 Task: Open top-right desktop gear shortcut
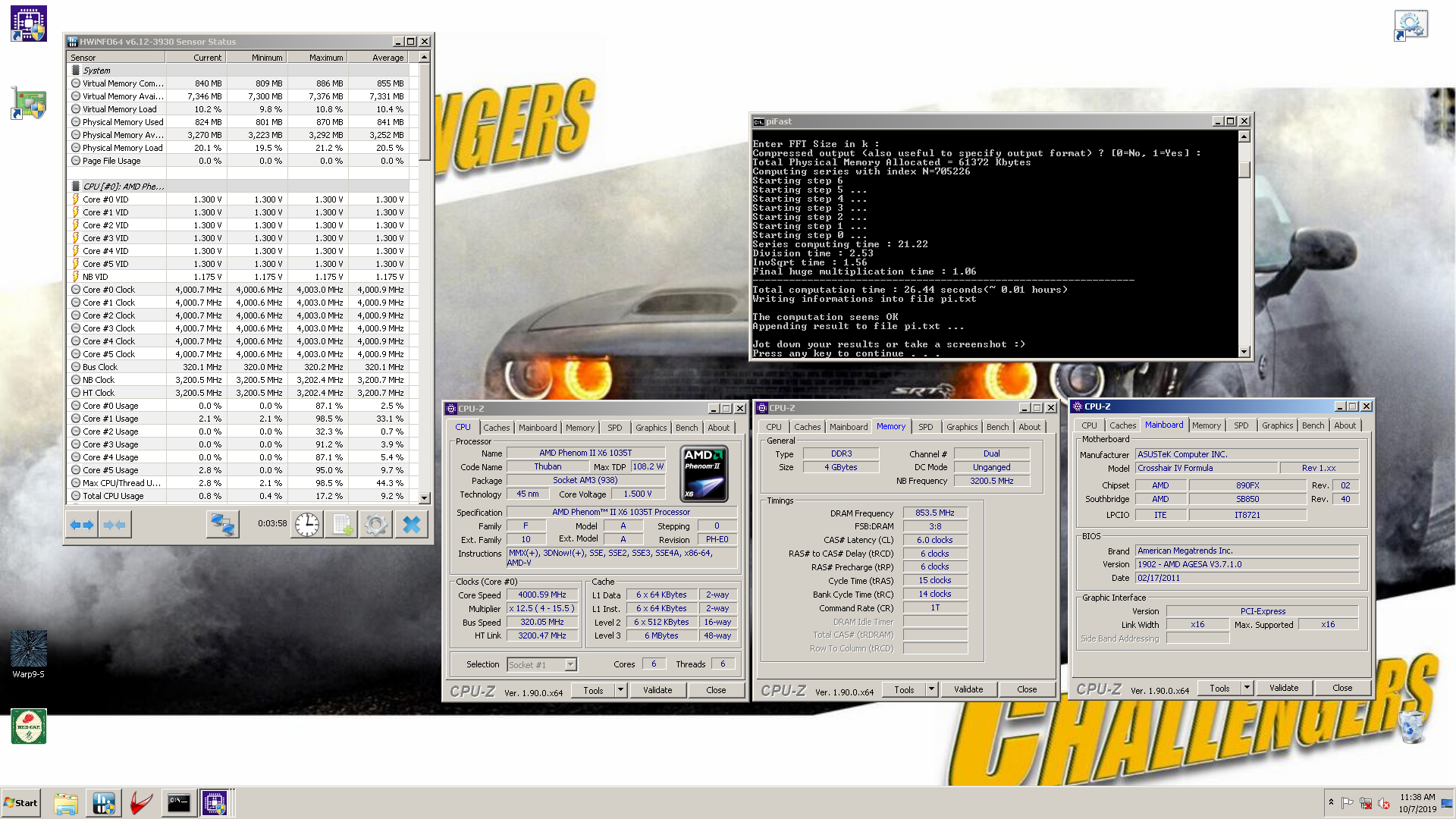[1410, 25]
